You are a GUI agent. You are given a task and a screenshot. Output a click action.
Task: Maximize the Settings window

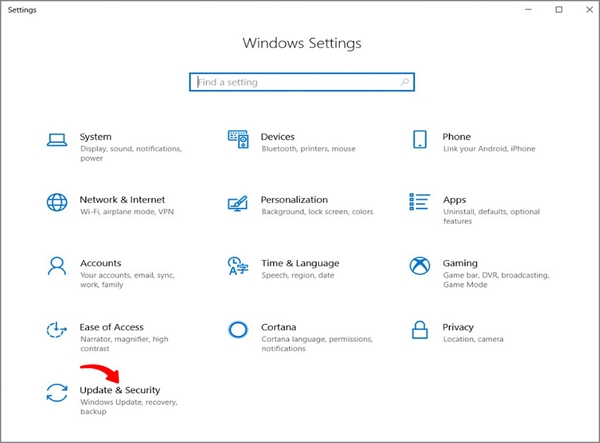[559, 10]
